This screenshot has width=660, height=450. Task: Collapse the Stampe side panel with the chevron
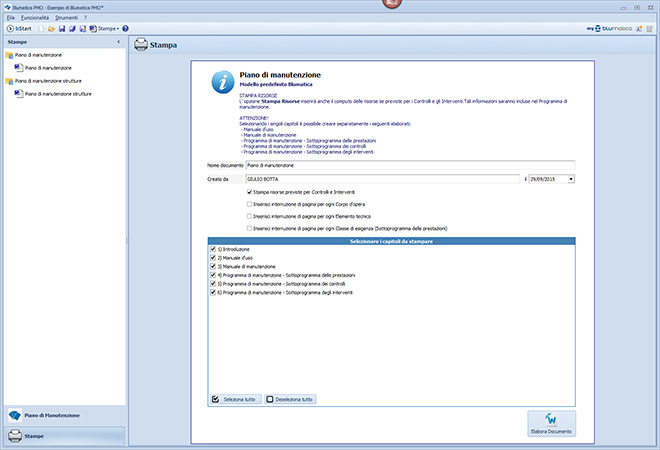119,42
